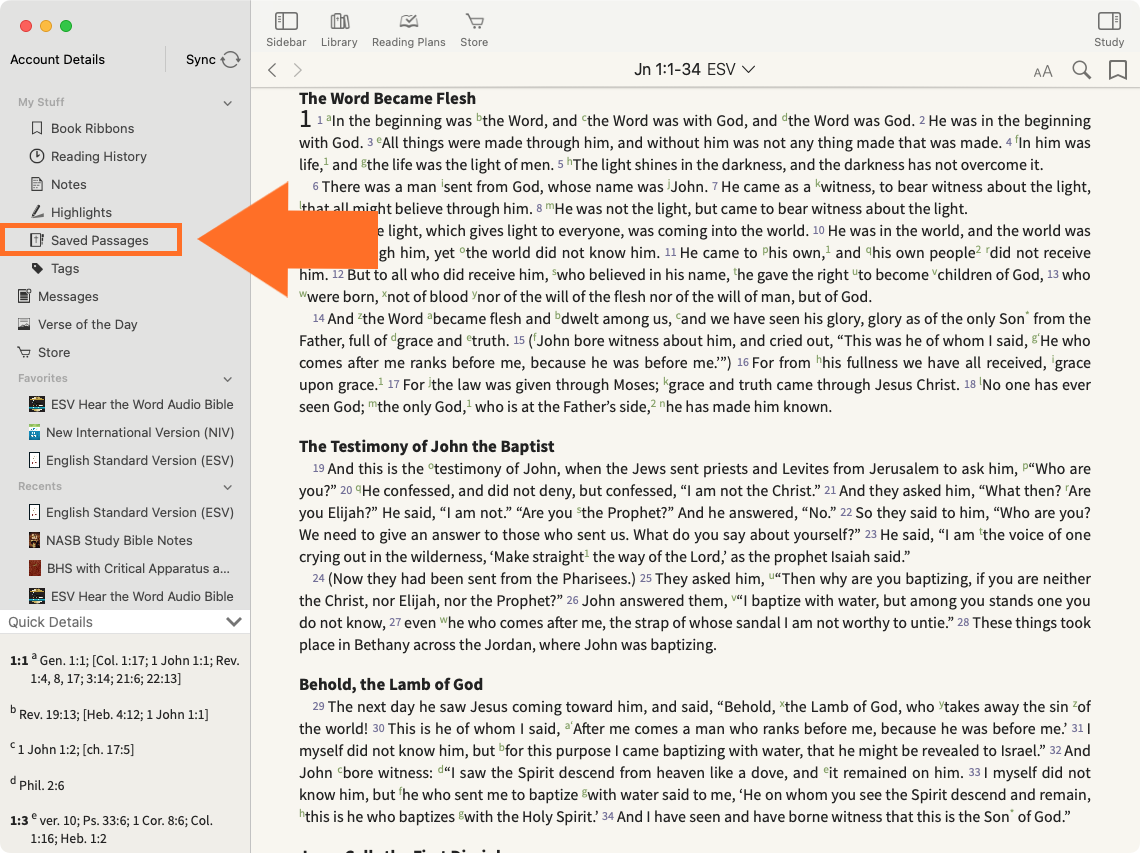
Task: Click the Sync label
Action: 201,60
